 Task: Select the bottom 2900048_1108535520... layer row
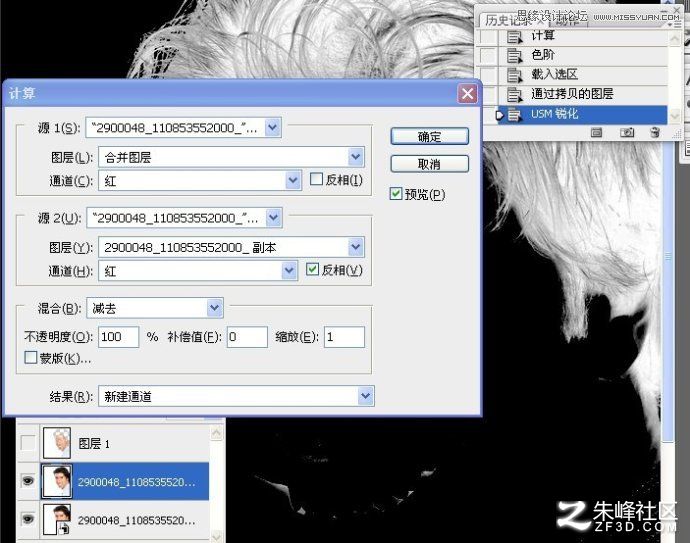pyautogui.click(x=113, y=520)
